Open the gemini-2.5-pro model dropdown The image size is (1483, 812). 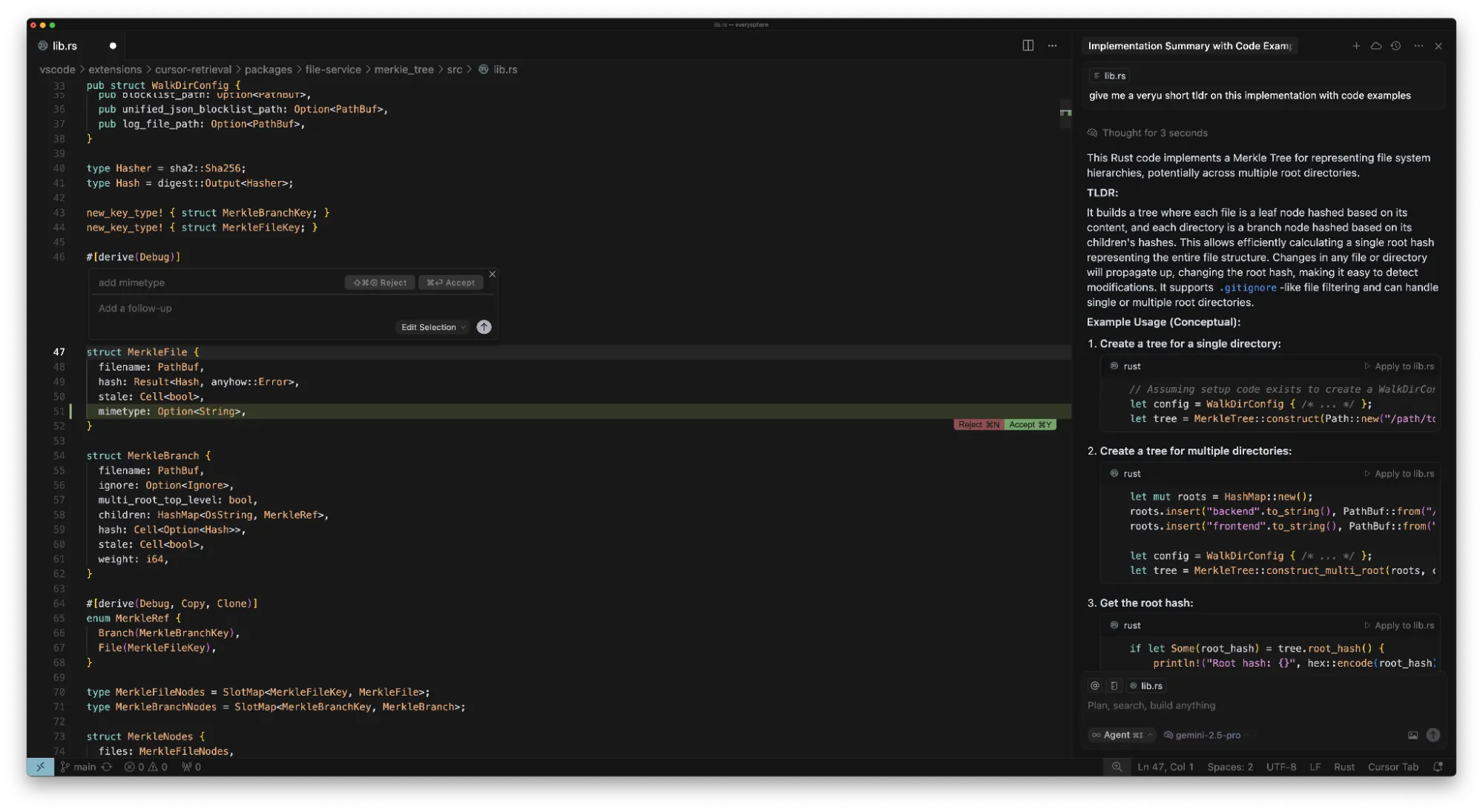tap(1205, 735)
